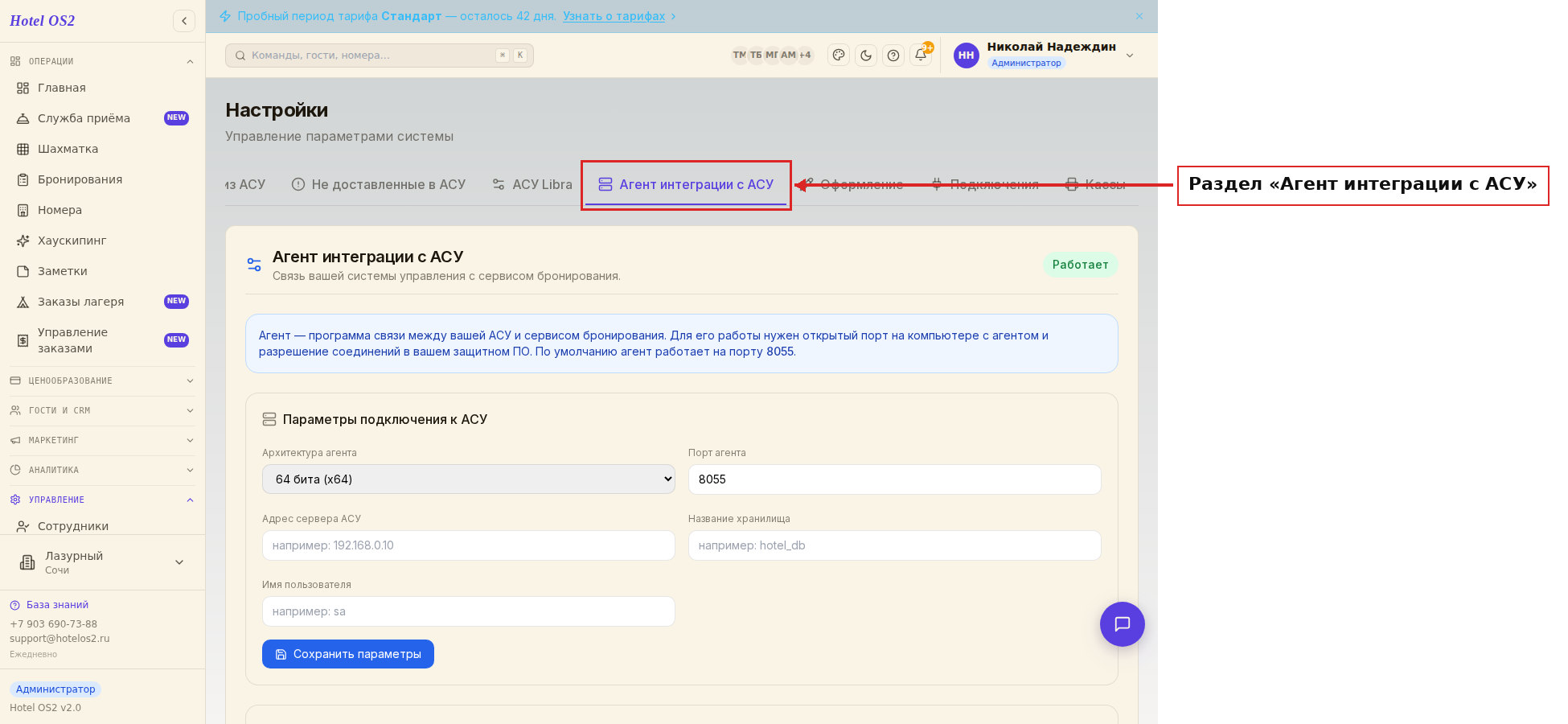Click the Hotel OS2 logo

click(42, 21)
